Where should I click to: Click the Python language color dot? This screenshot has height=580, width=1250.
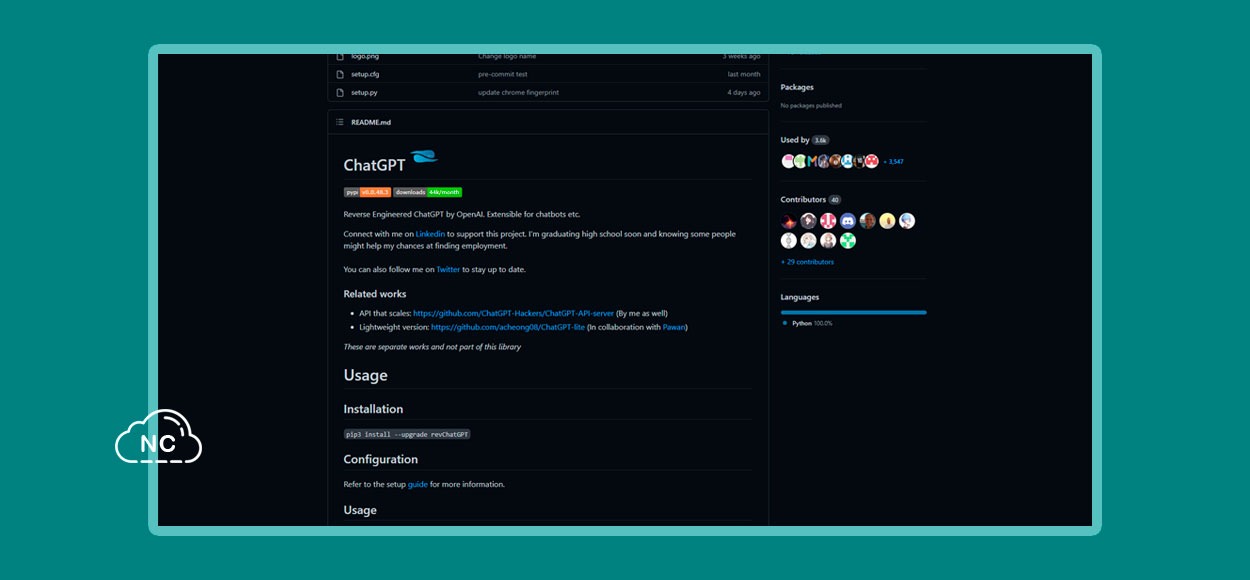point(785,323)
